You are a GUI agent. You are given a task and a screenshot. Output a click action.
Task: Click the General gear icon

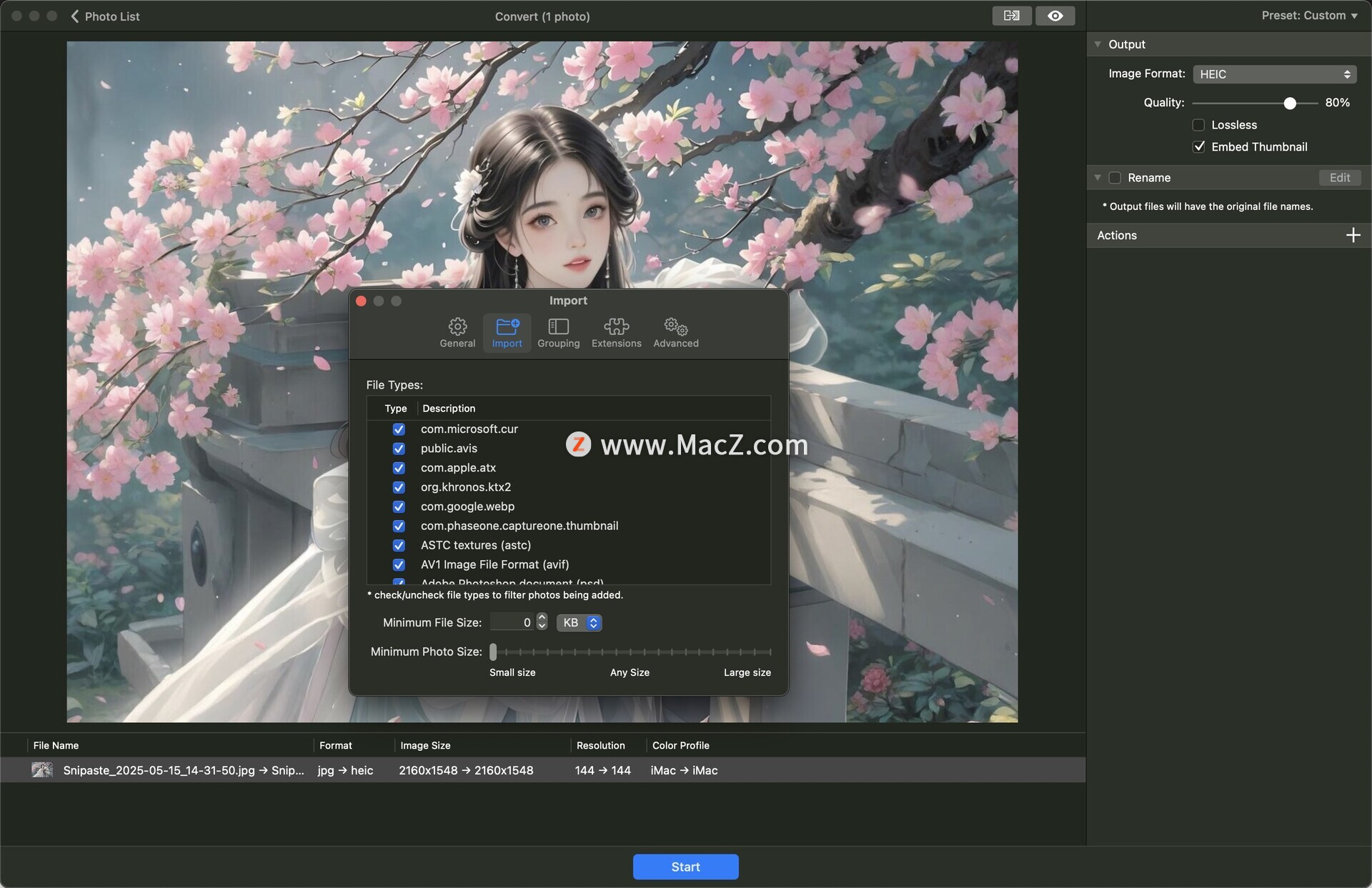tap(457, 326)
